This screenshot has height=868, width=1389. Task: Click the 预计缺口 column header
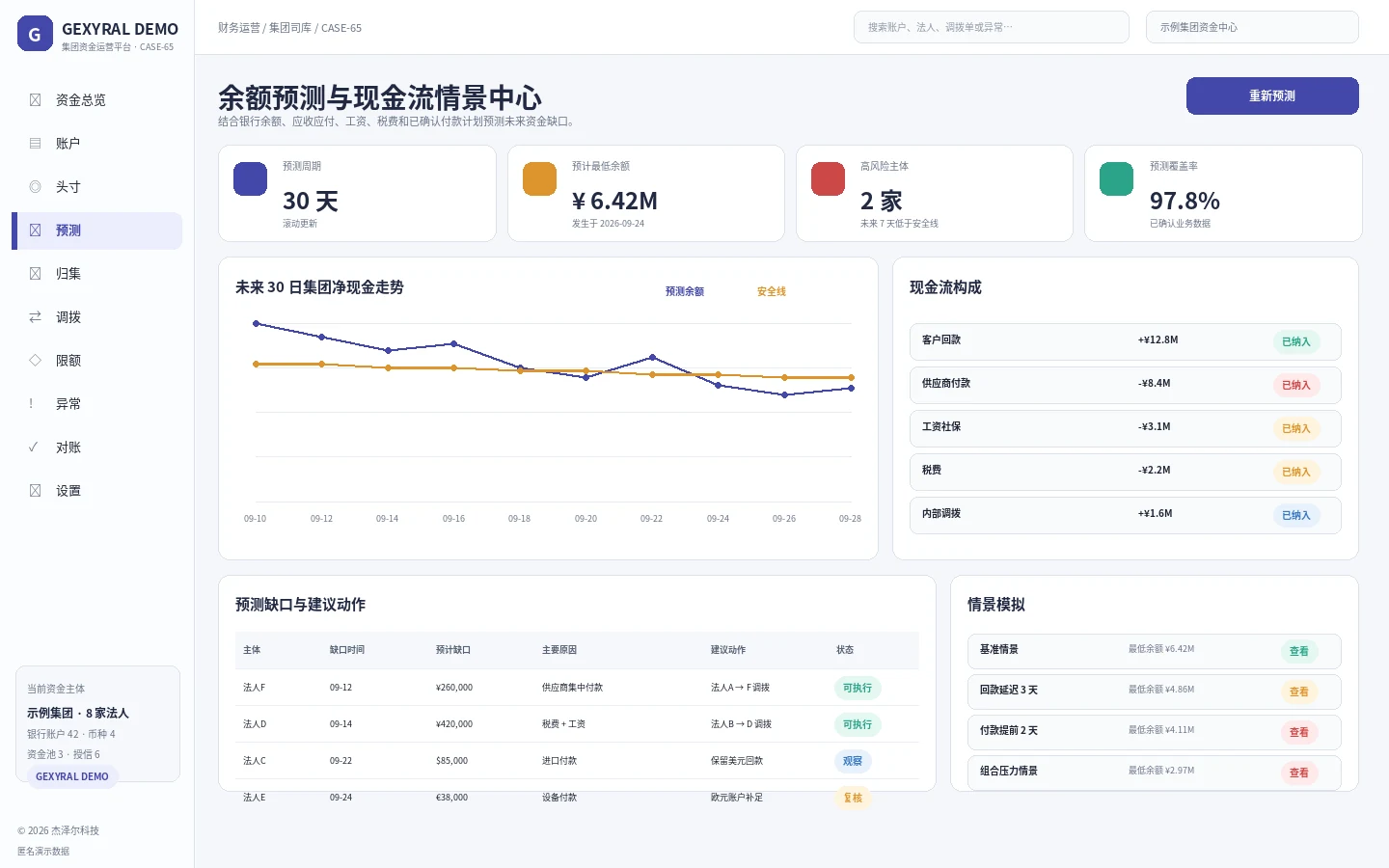(x=453, y=650)
